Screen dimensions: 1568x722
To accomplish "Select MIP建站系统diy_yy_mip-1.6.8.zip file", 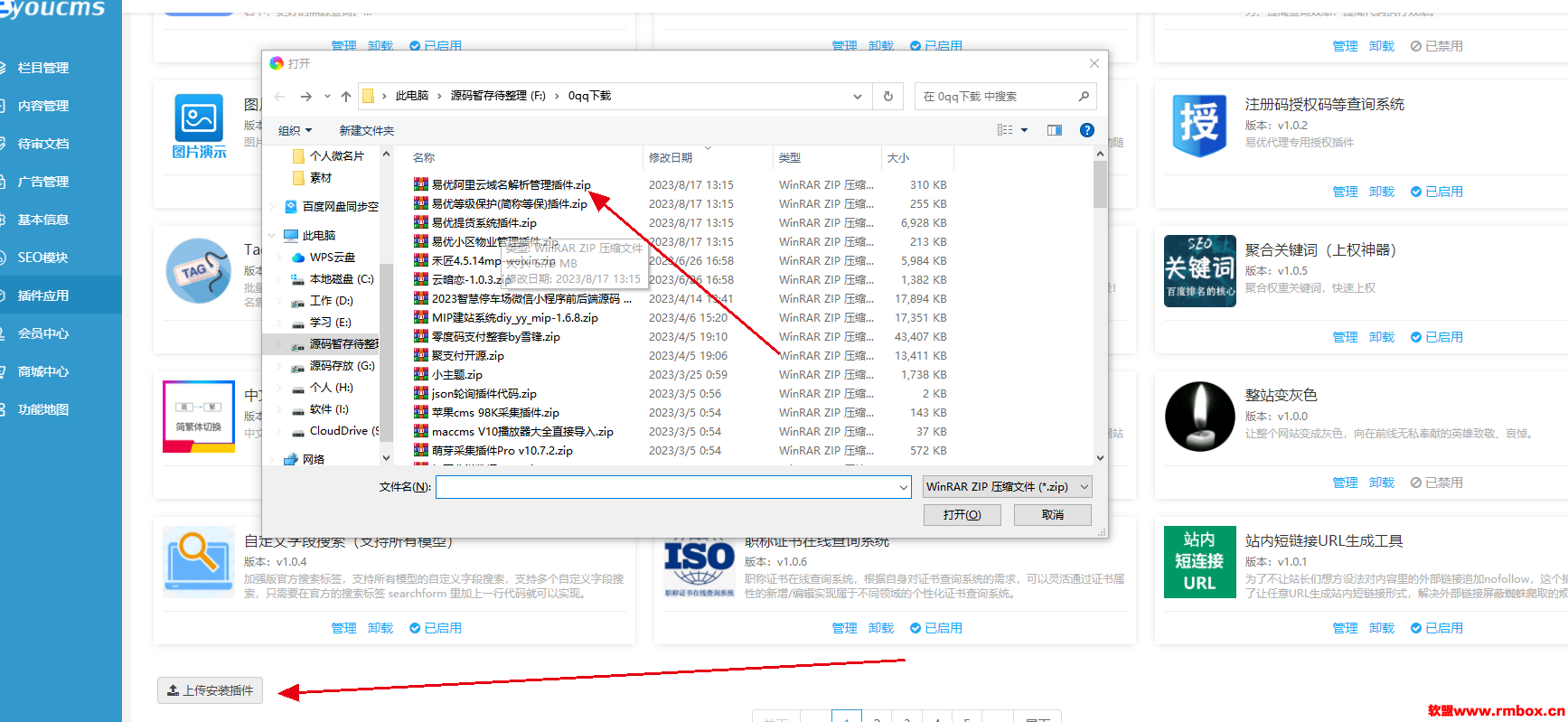I will (x=514, y=317).
